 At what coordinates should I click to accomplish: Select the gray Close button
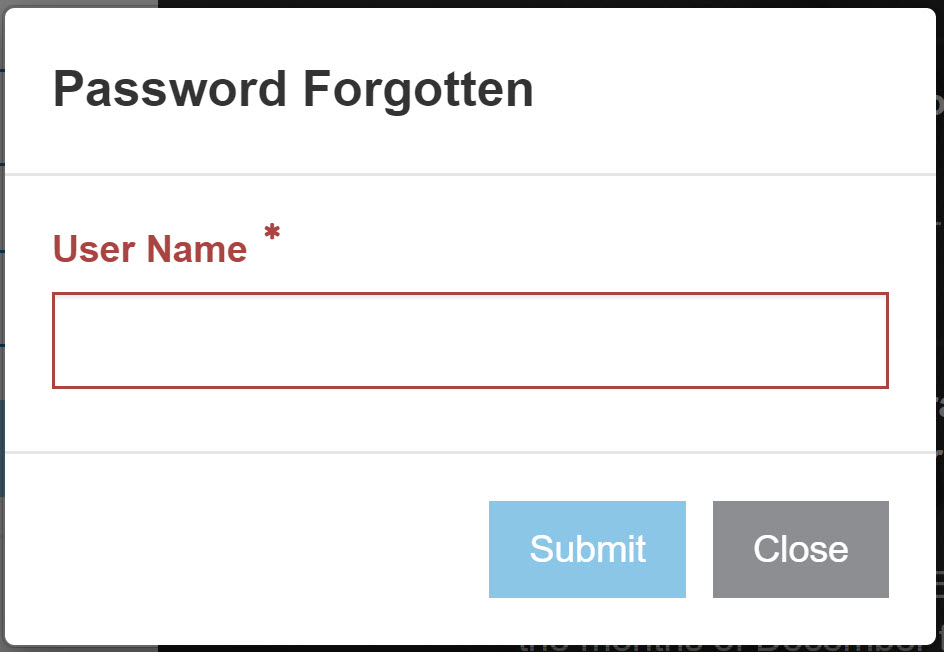click(800, 549)
